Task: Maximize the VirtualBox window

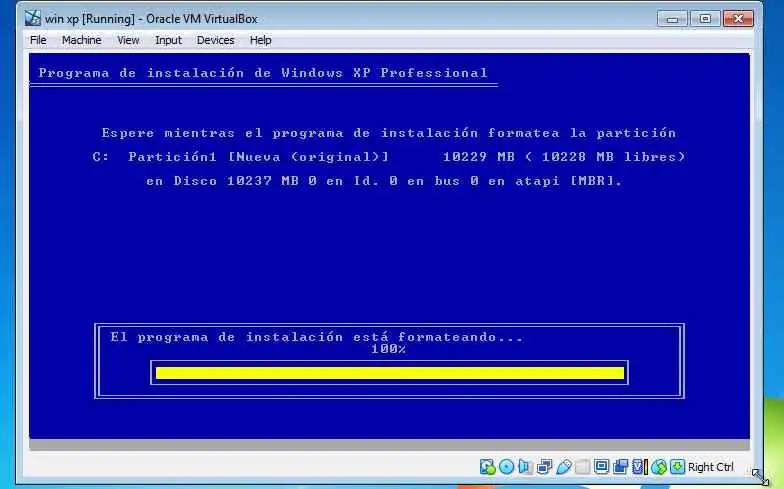Action: click(705, 19)
